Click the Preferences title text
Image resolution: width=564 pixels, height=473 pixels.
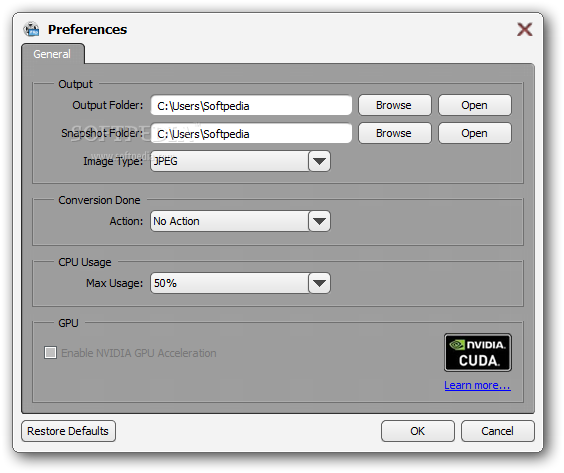point(87,29)
